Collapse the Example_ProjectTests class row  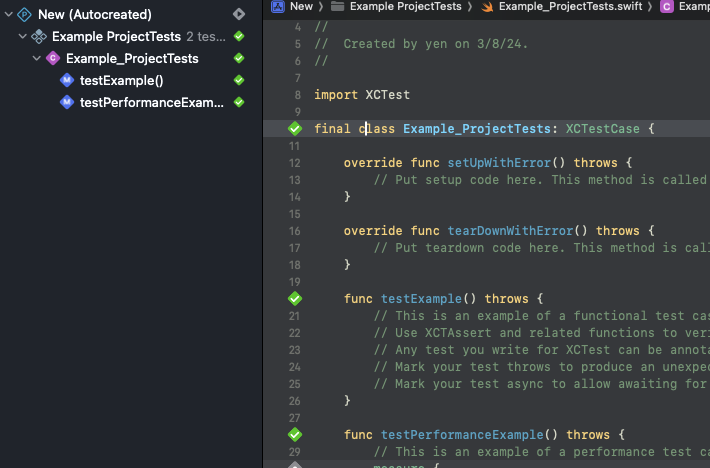(x=37, y=58)
